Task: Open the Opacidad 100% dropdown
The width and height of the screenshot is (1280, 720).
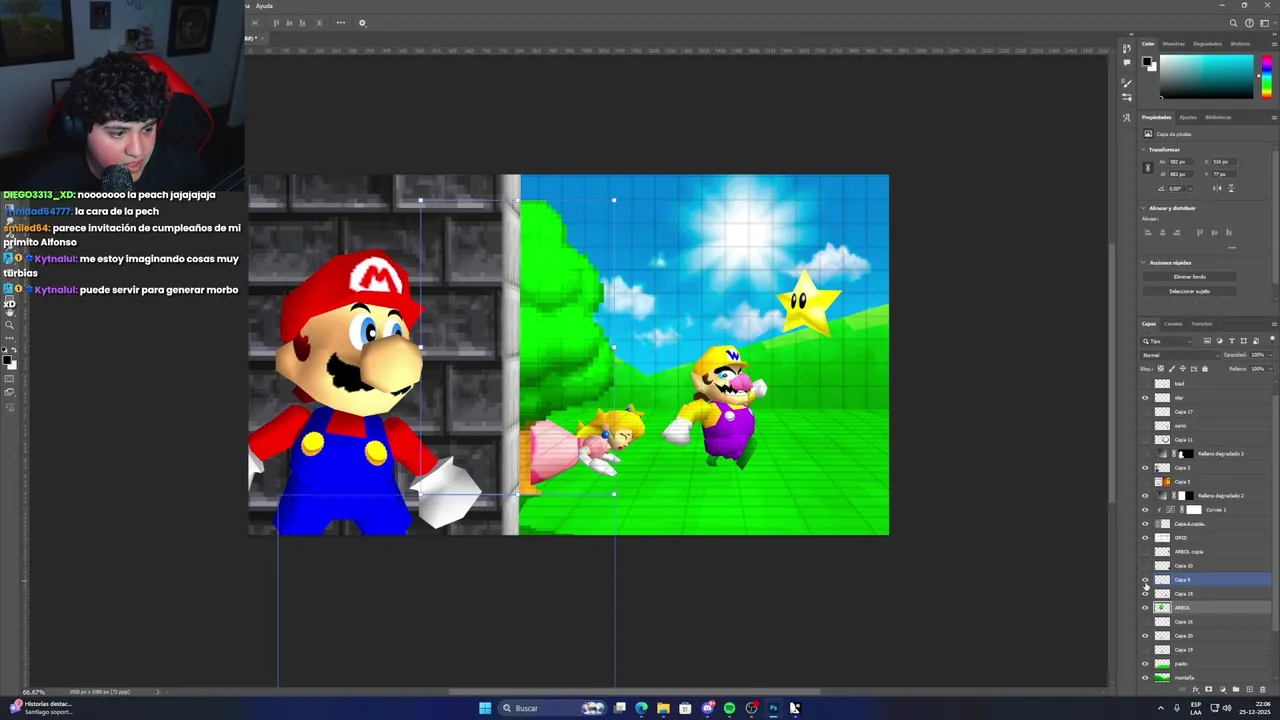Action: click(x=1271, y=355)
